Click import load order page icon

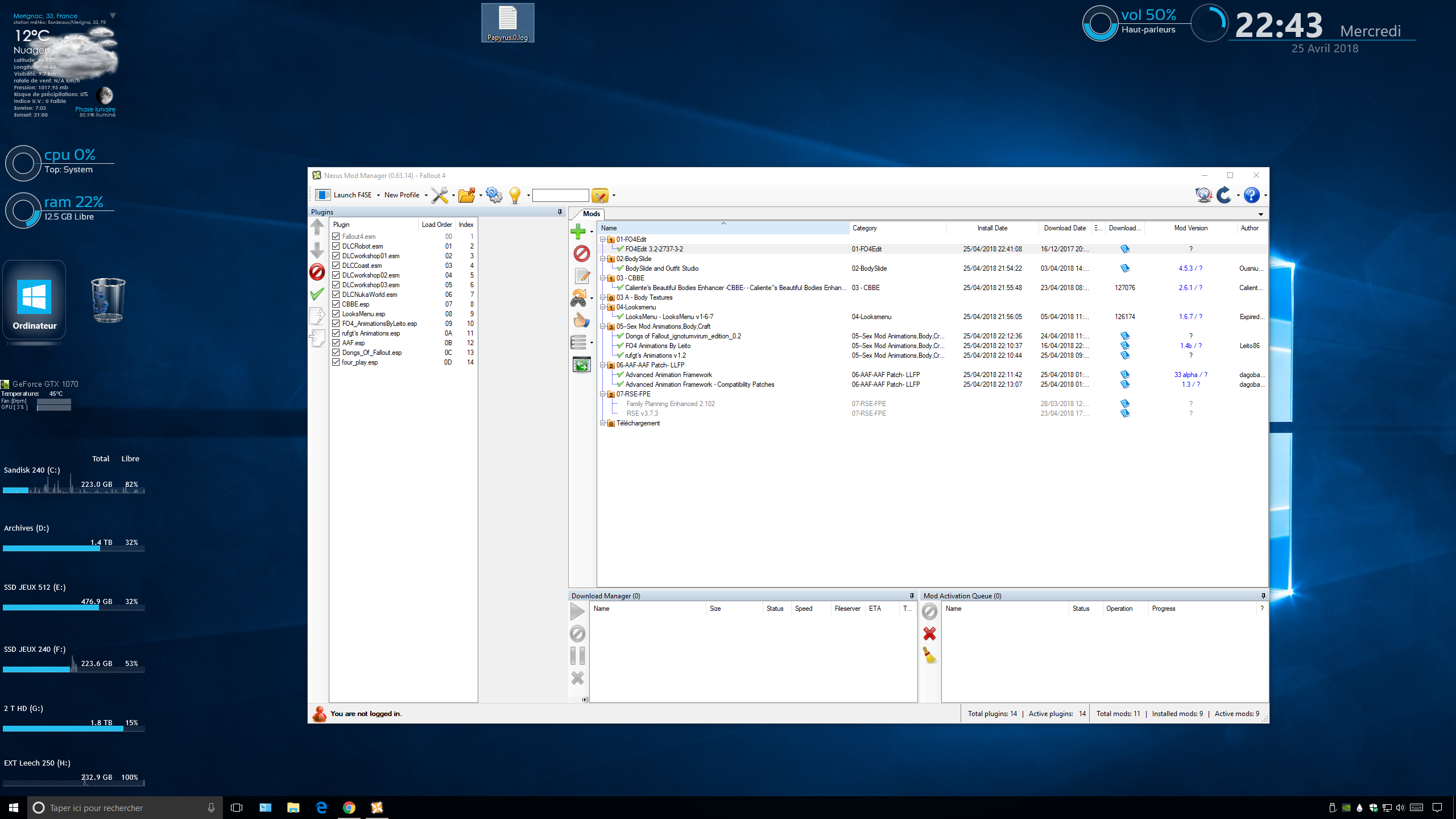pos(317,338)
